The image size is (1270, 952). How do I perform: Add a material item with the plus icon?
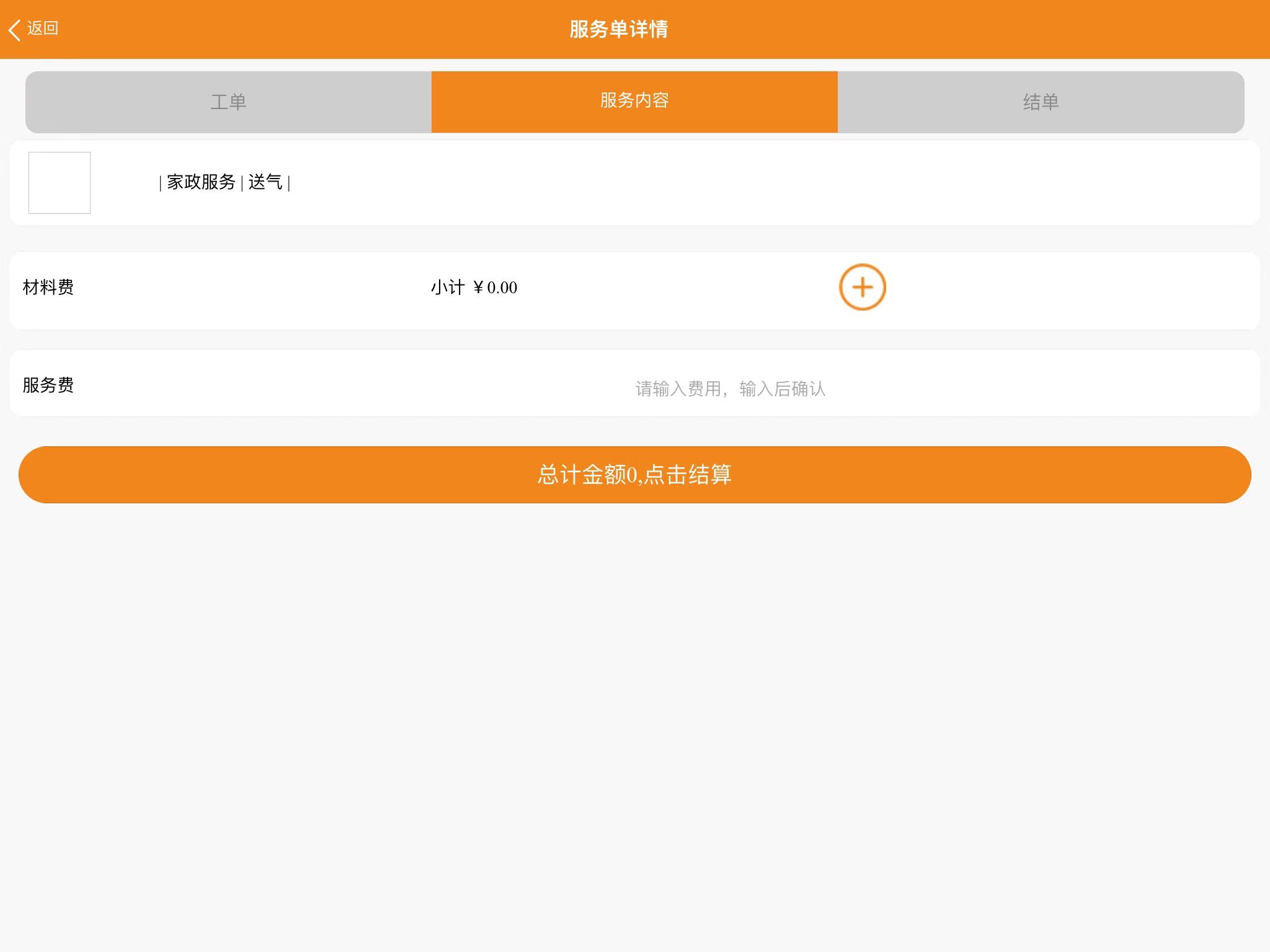[862, 287]
